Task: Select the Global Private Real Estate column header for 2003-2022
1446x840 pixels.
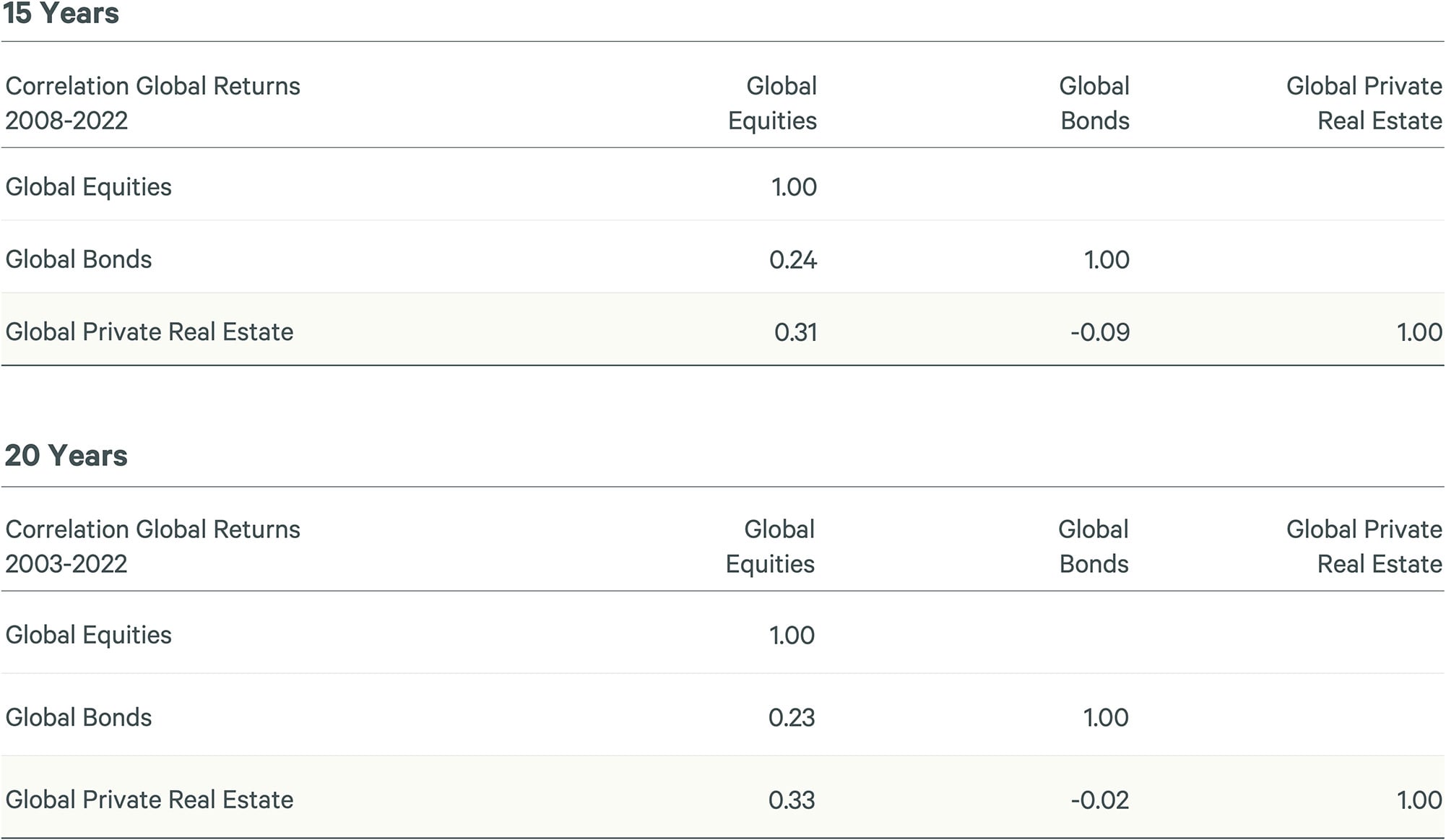Action: tap(1364, 547)
